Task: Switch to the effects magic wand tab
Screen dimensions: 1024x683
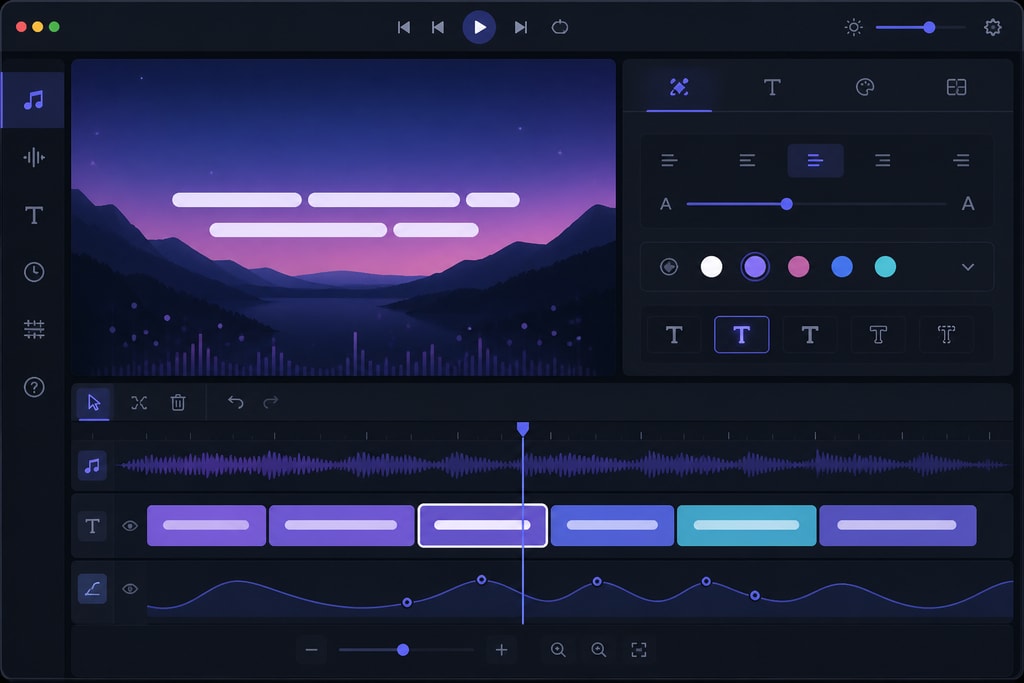Action: point(679,87)
